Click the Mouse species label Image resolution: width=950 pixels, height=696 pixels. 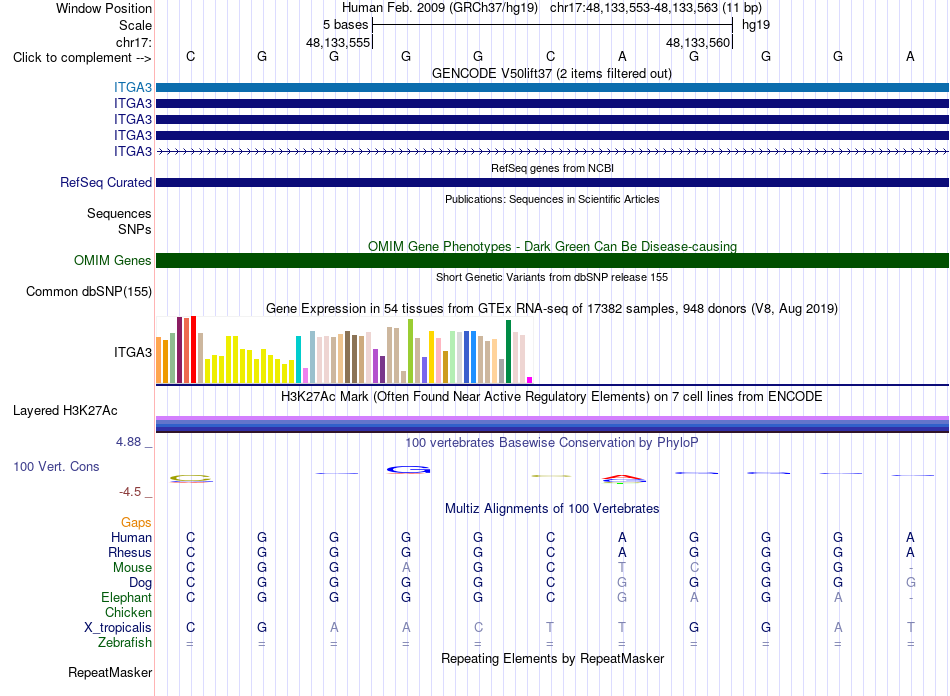(132, 568)
